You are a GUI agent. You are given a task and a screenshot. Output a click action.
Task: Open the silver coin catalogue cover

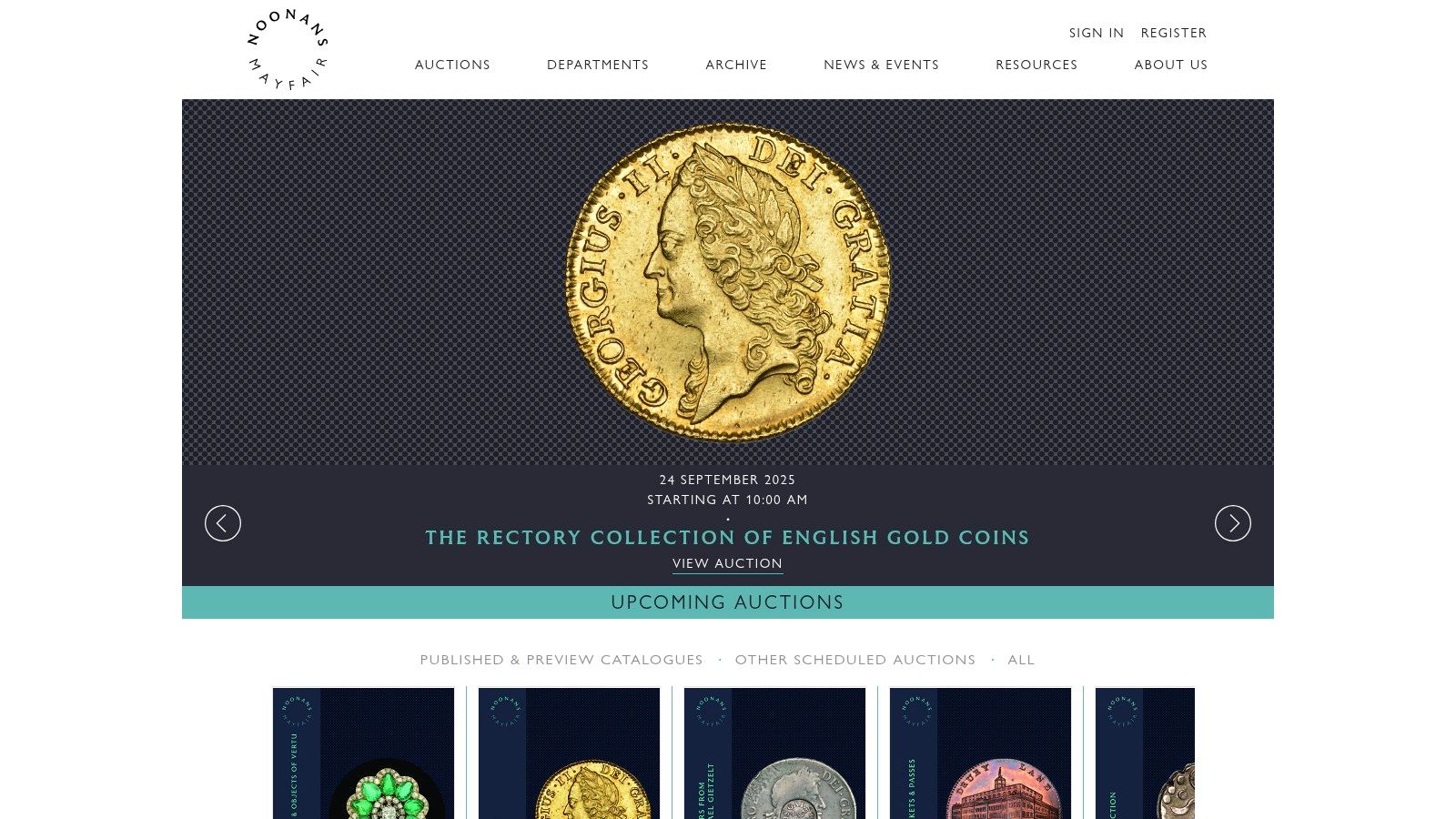pyautogui.click(x=774, y=753)
